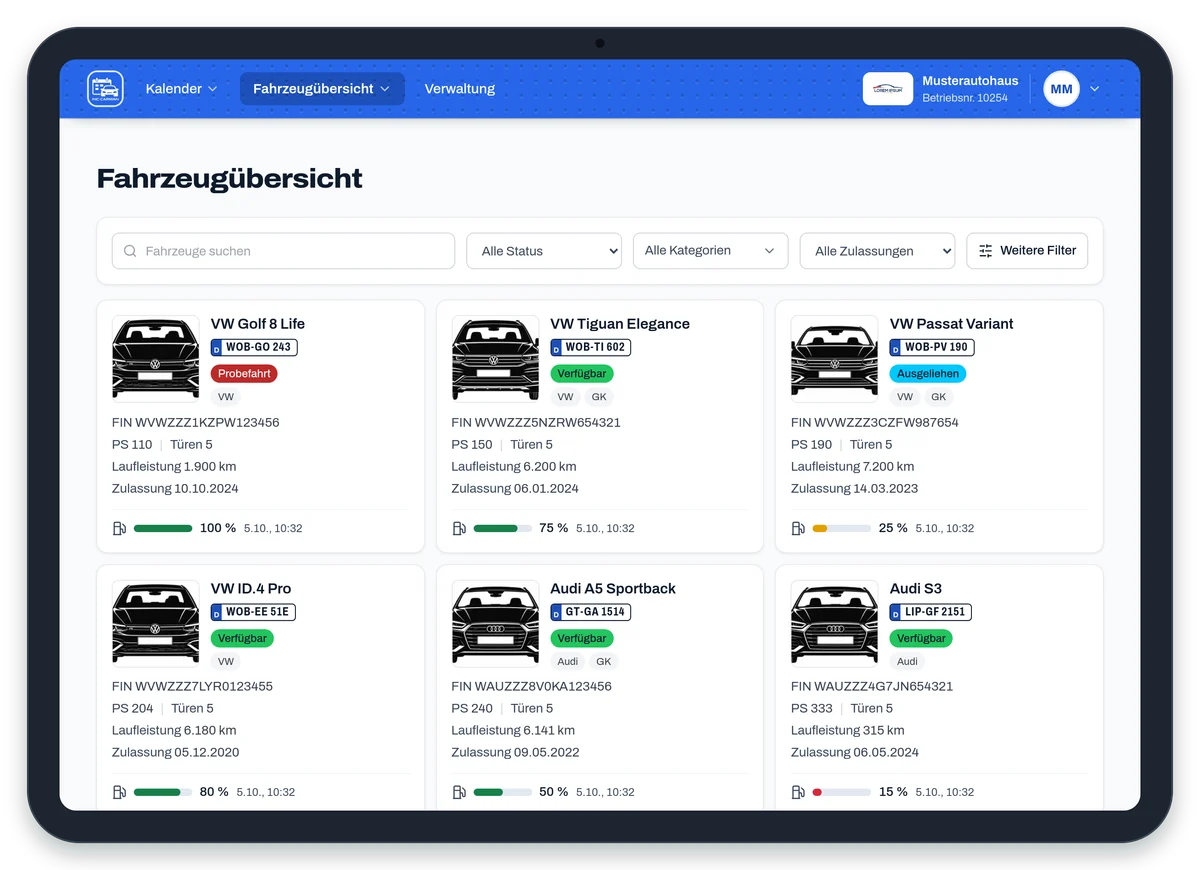The image size is (1200, 870).
Task: Open the Audi S3 car thumbnail
Action: point(834,624)
